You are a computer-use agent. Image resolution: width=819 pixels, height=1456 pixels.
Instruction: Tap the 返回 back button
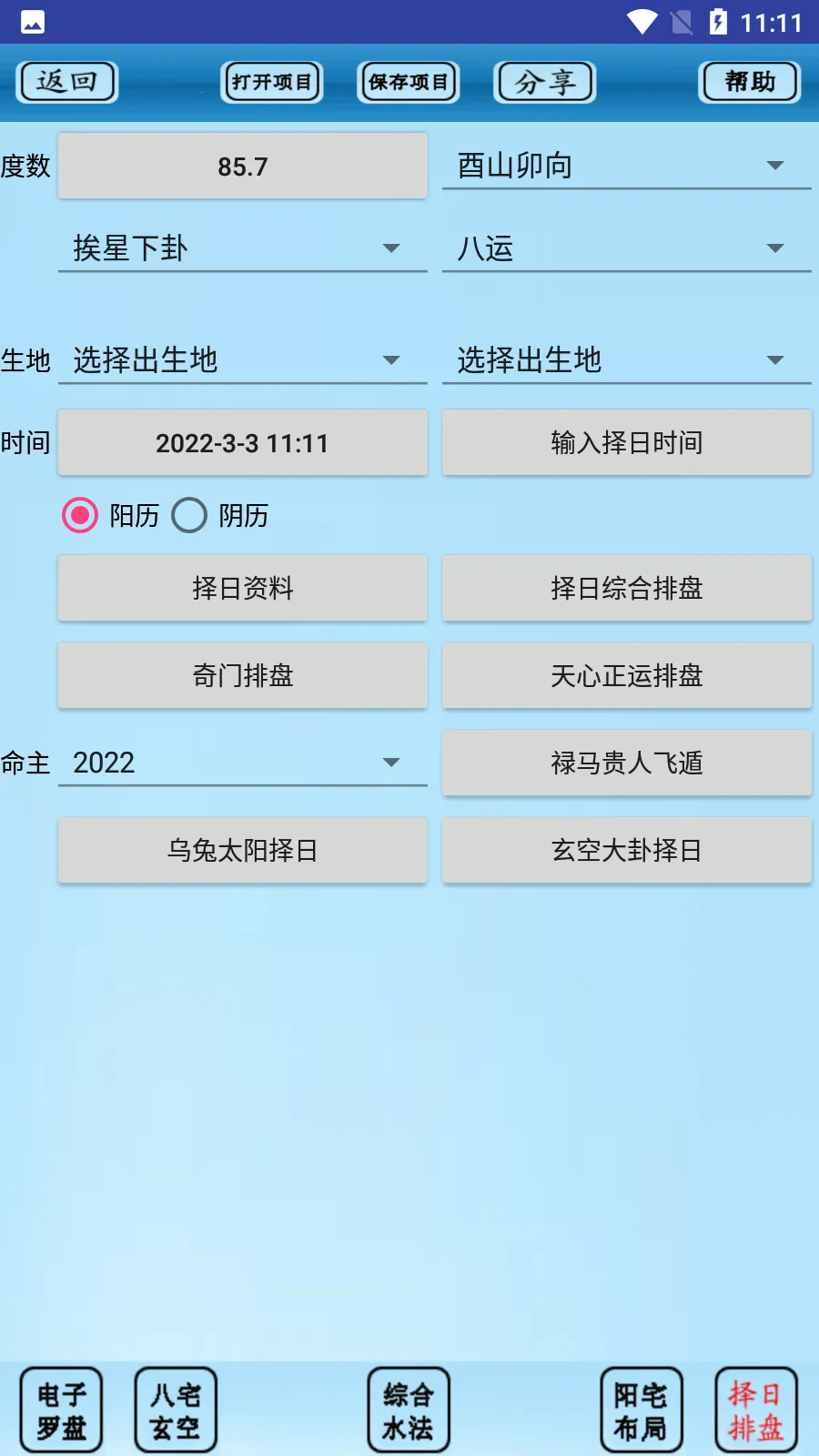tap(66, 81)
